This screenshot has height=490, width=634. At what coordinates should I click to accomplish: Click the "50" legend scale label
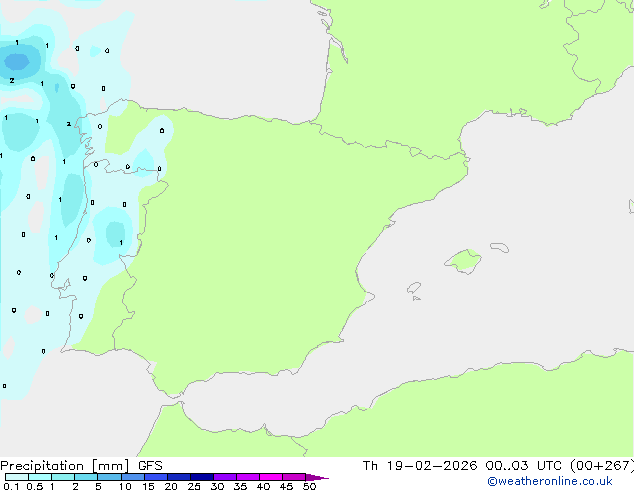tap(310, 486)
